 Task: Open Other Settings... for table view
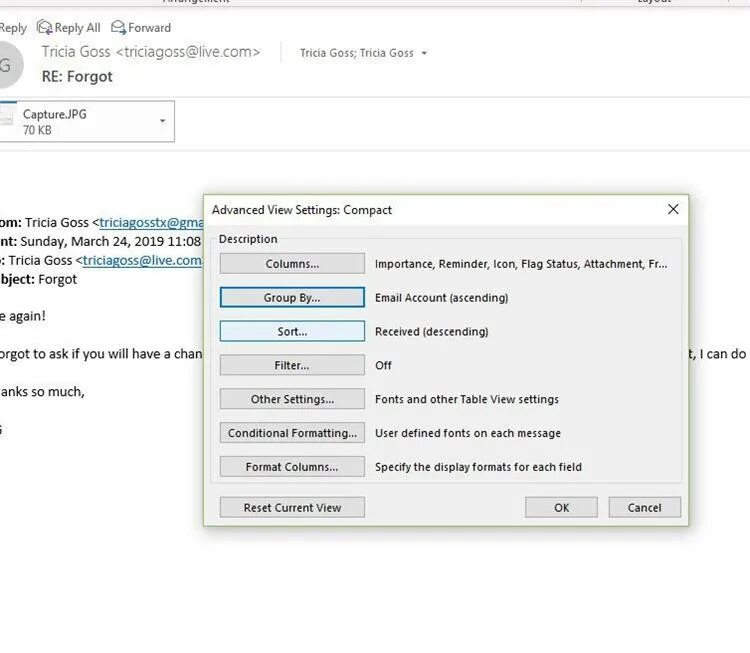point(292,399)
